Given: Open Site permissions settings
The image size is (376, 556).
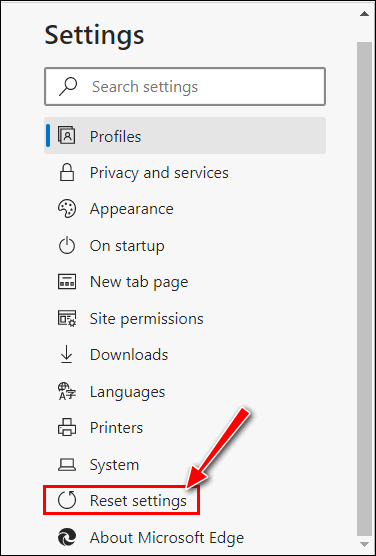Looking at the screenshot, I should coord(185,318).
